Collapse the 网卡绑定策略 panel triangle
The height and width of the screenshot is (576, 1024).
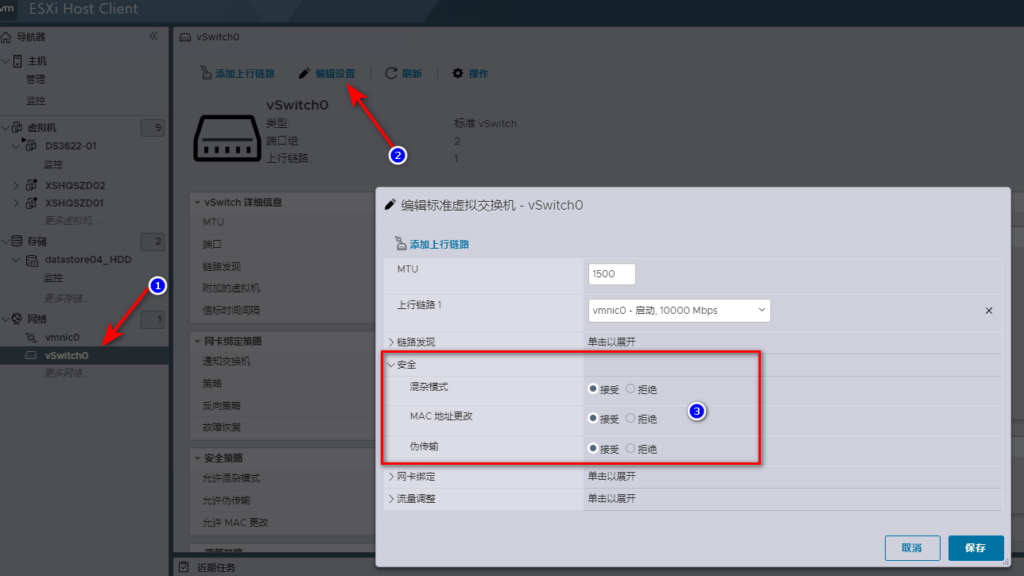(197, 341)
